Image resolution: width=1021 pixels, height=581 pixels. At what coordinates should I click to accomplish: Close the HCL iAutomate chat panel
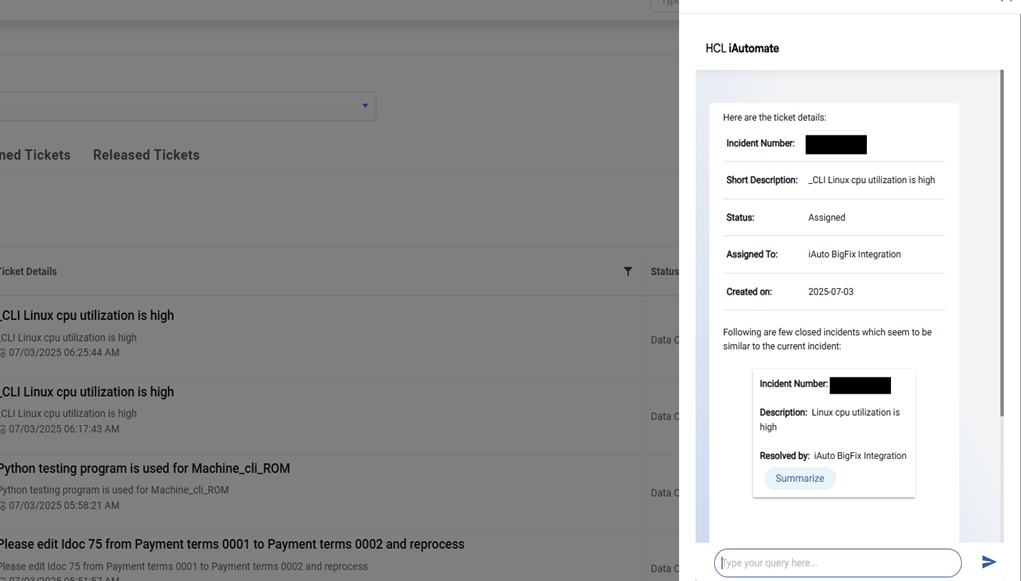click(1006, 2)
